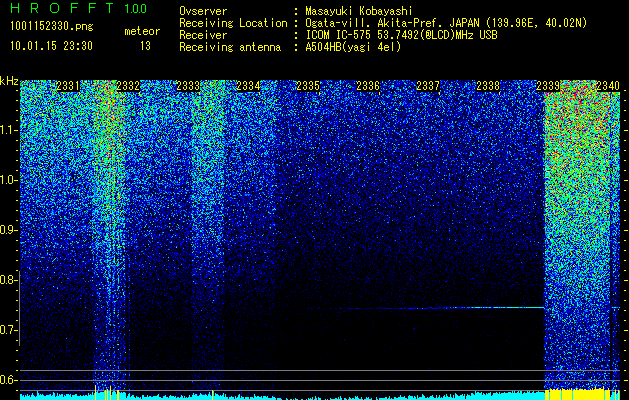Click the yellow power-level bars under 2339
Screen dimensions: 629x400
click(578, 394)
